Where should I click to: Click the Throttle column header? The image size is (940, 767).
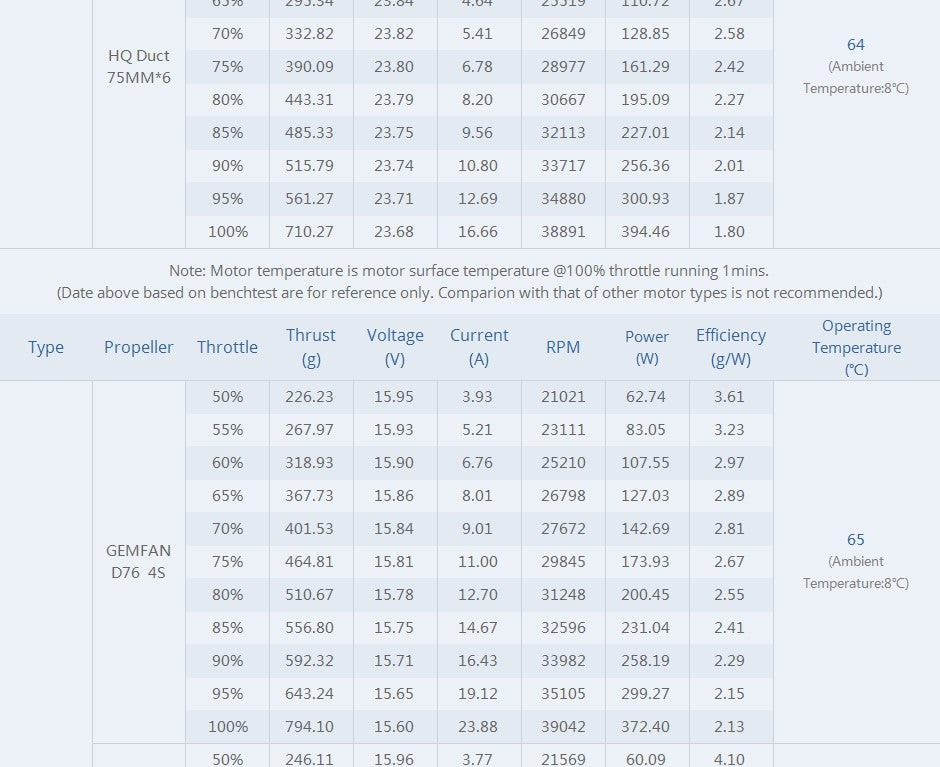click(x=227, y=347)
